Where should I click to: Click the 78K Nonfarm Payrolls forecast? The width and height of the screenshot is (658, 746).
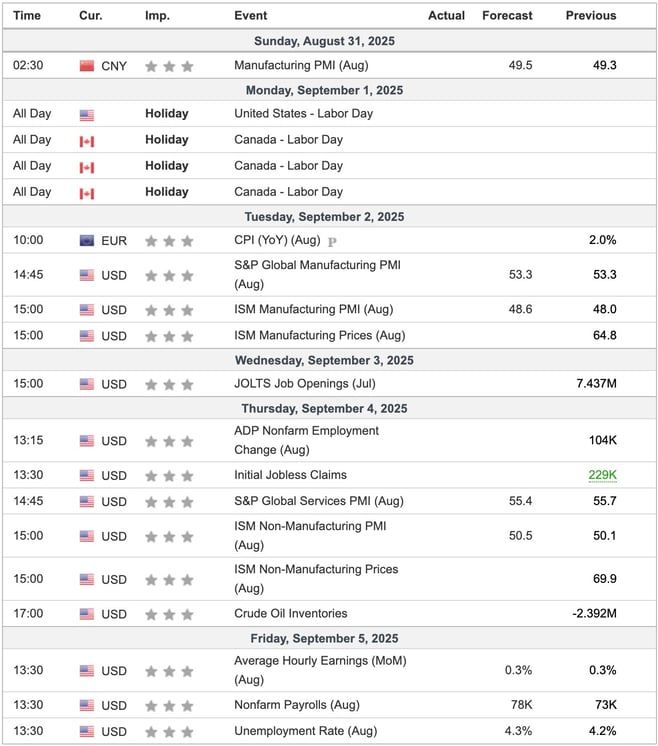coord(522,705)
